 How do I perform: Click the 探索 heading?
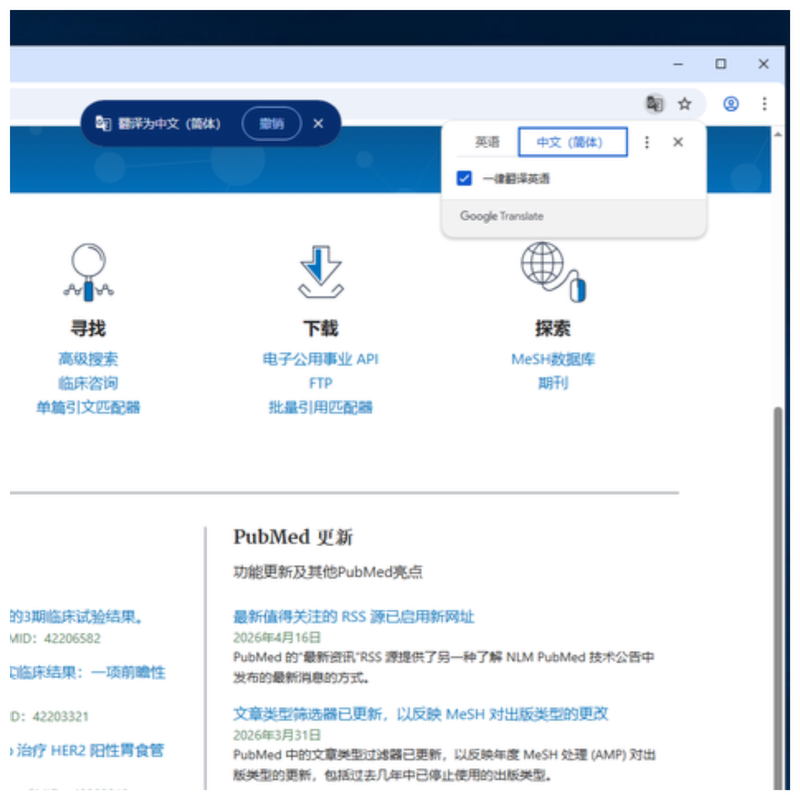(553, 328)
